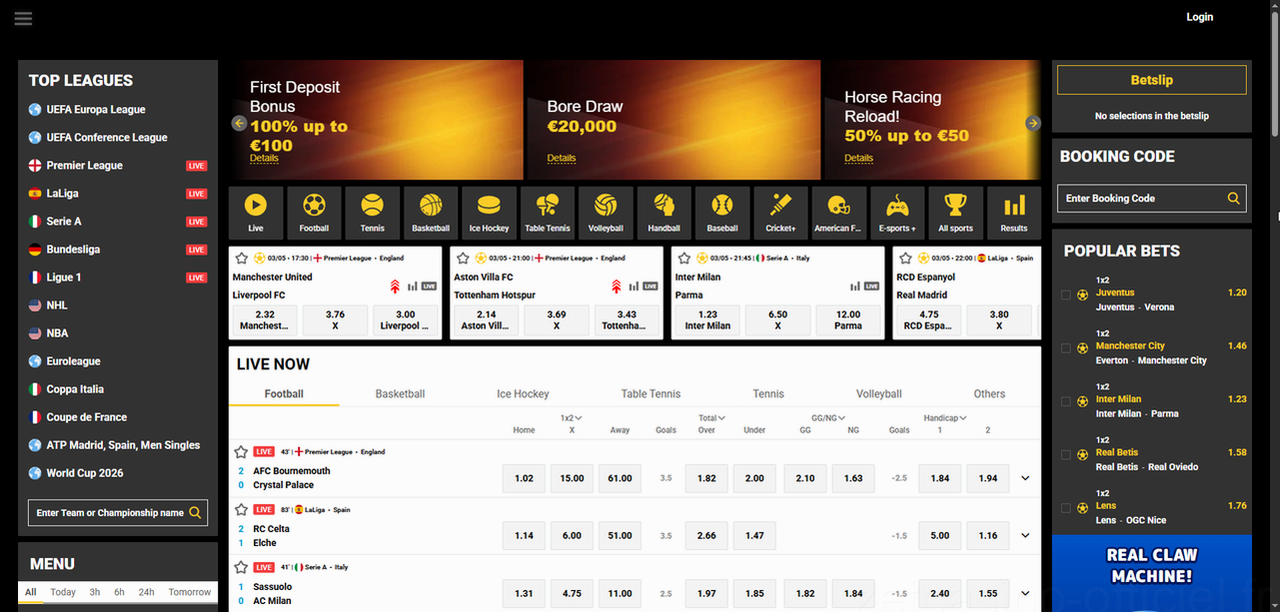Open the Live sports icon
Viewport: 1280px width, 612px height.
coord(256,213)
